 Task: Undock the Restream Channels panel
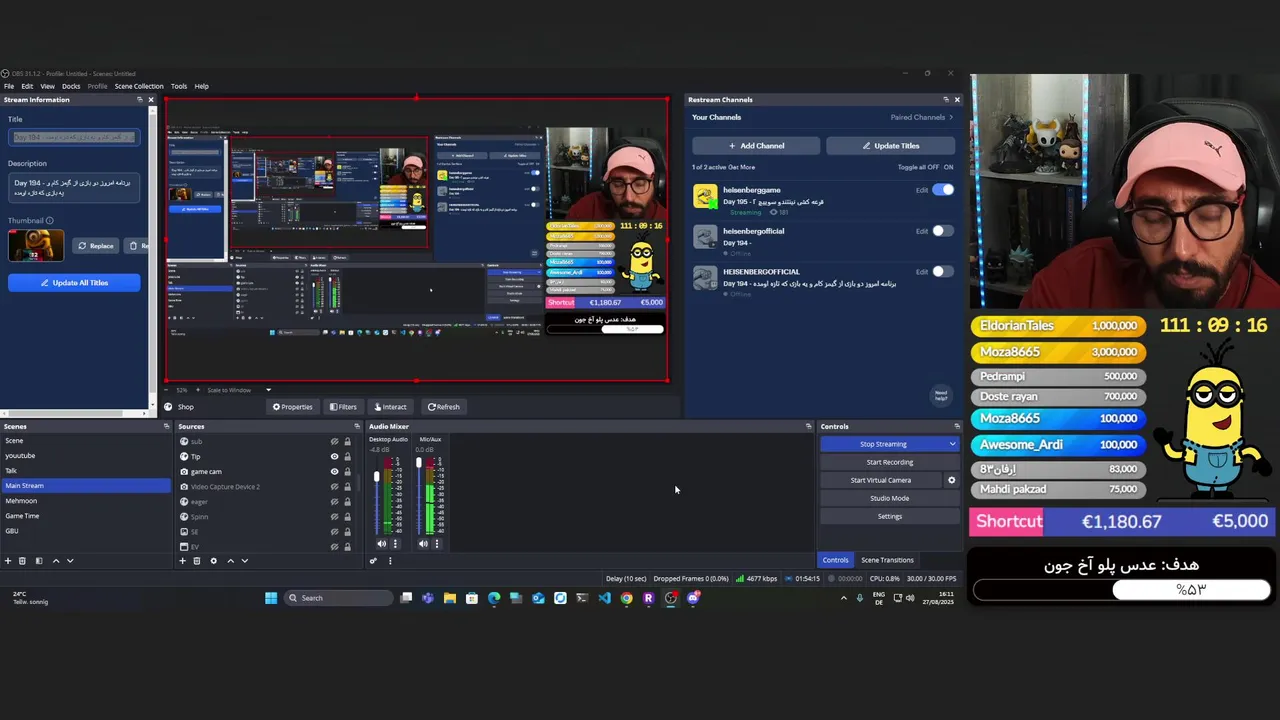pyautogui.click(x=946, y=99)
